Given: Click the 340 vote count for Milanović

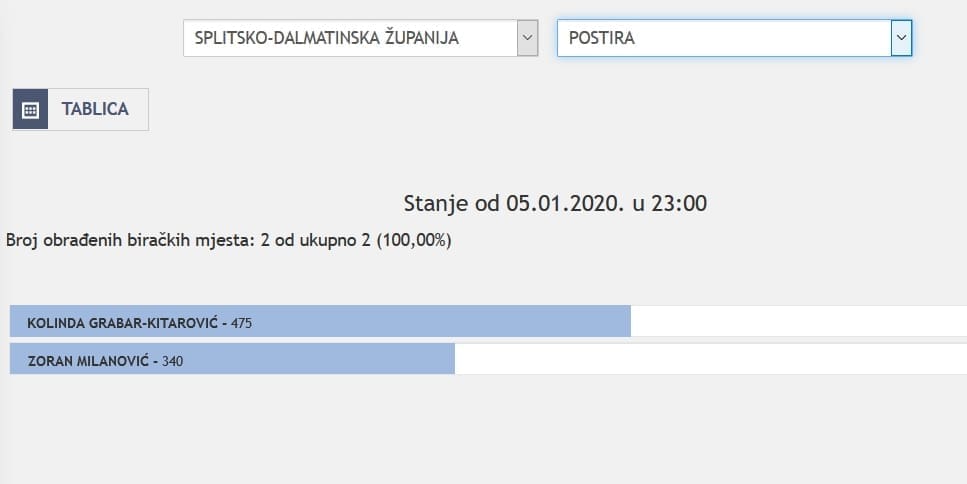Looking at the screenshot, I should (x=172, y=360).
